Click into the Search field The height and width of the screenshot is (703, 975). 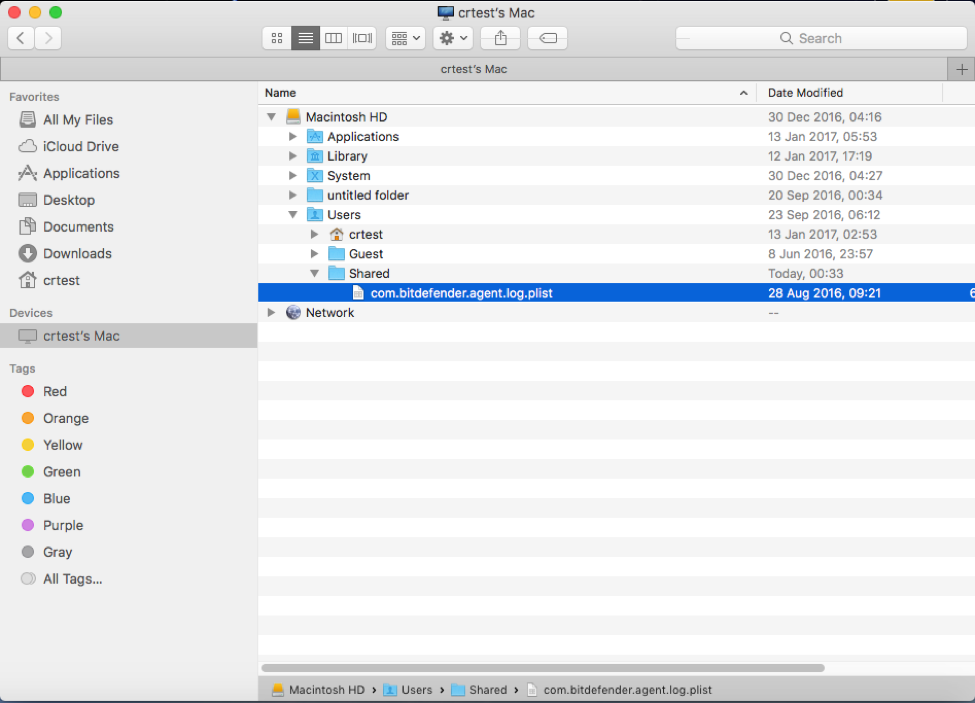pyautogui.click(x=821, y=38)
